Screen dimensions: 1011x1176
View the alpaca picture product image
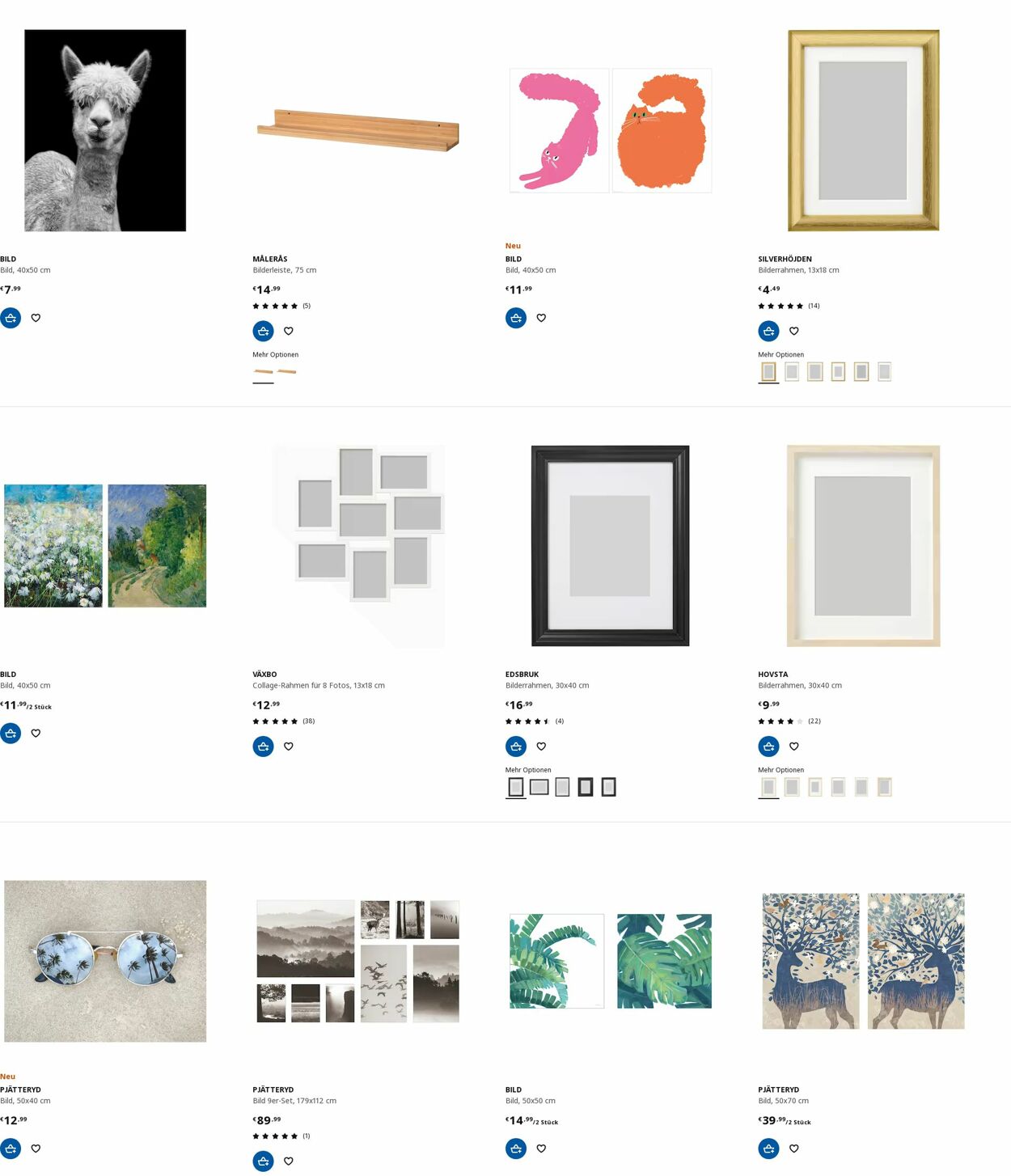(105, 130)
